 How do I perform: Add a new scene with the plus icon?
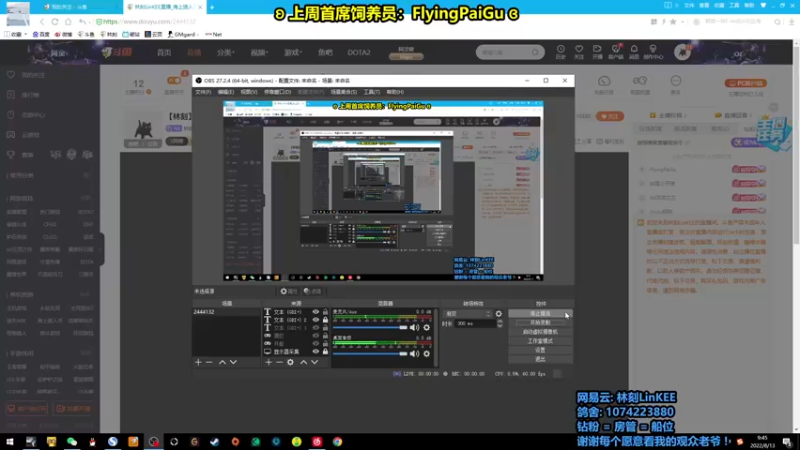(x=198, y=362)
